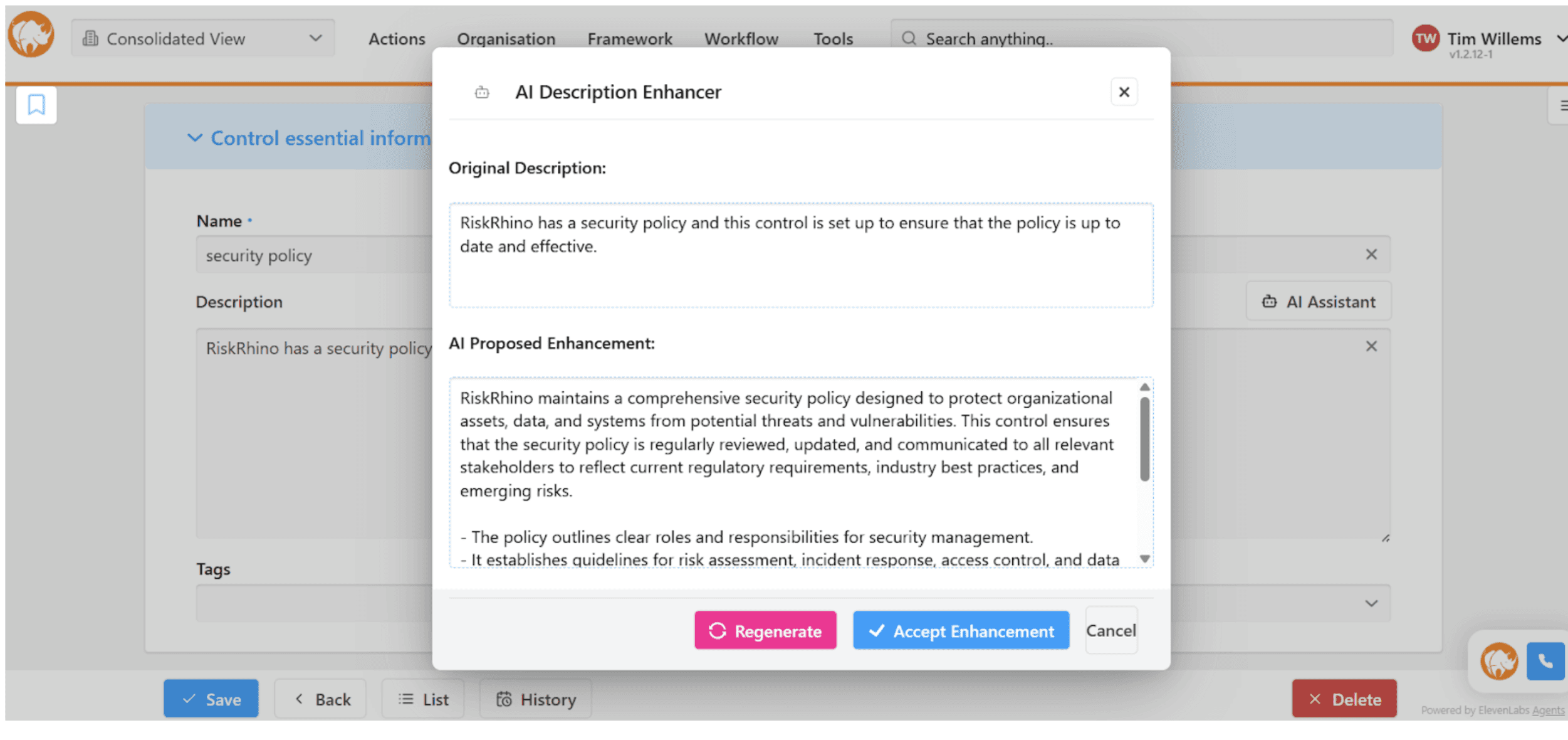Screen dimensions: 1568x740
Task: Click Accept Enhancement button
Action: pos(961,630)
